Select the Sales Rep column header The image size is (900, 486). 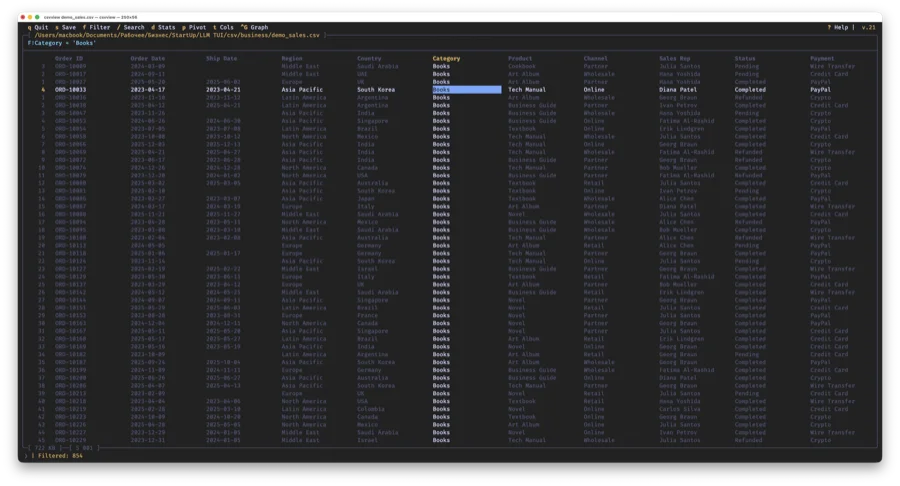[674, 58]
